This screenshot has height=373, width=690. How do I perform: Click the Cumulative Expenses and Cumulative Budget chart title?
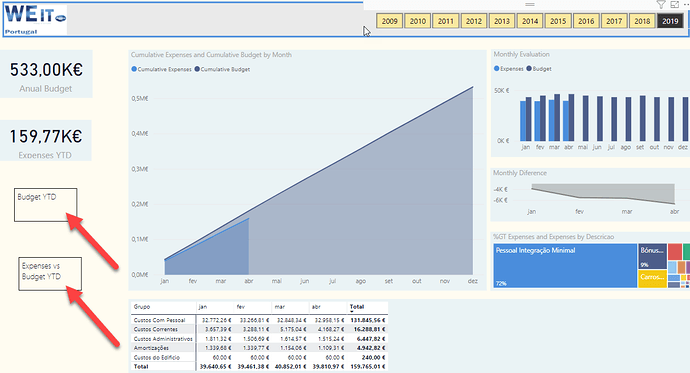coord(211,55)
